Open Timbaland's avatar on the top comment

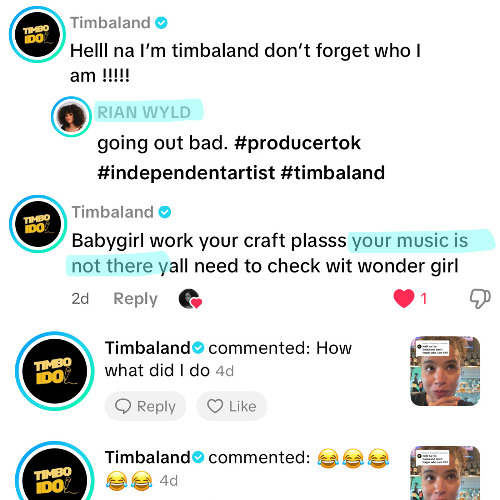coord(37,35)
